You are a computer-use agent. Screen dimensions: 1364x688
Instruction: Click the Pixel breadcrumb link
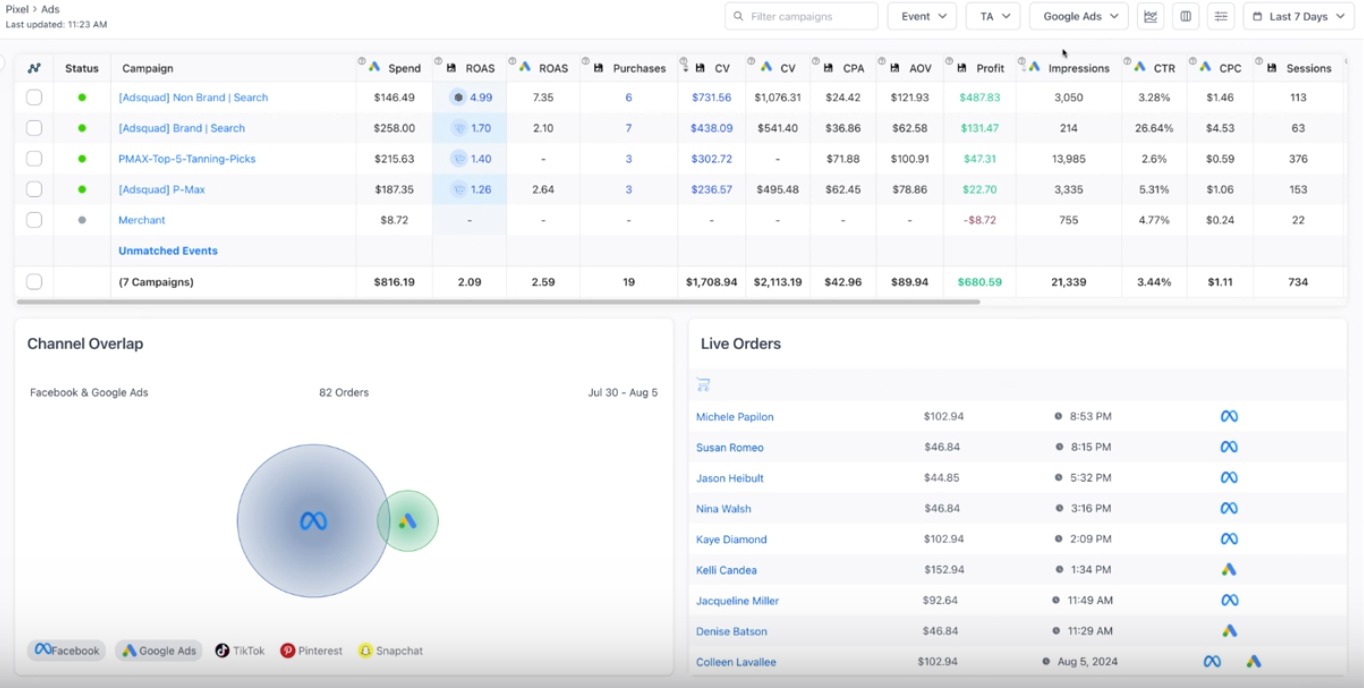(18, 9)
